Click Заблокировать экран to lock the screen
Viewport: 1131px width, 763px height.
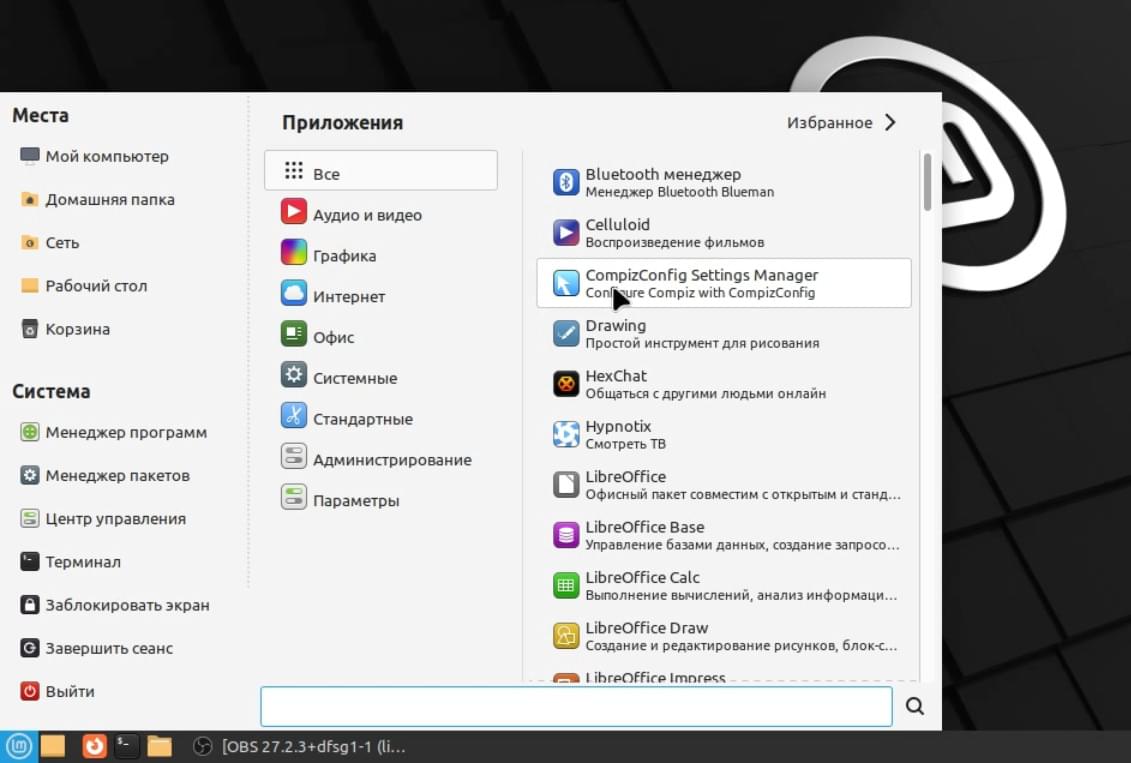coord(115,605)
